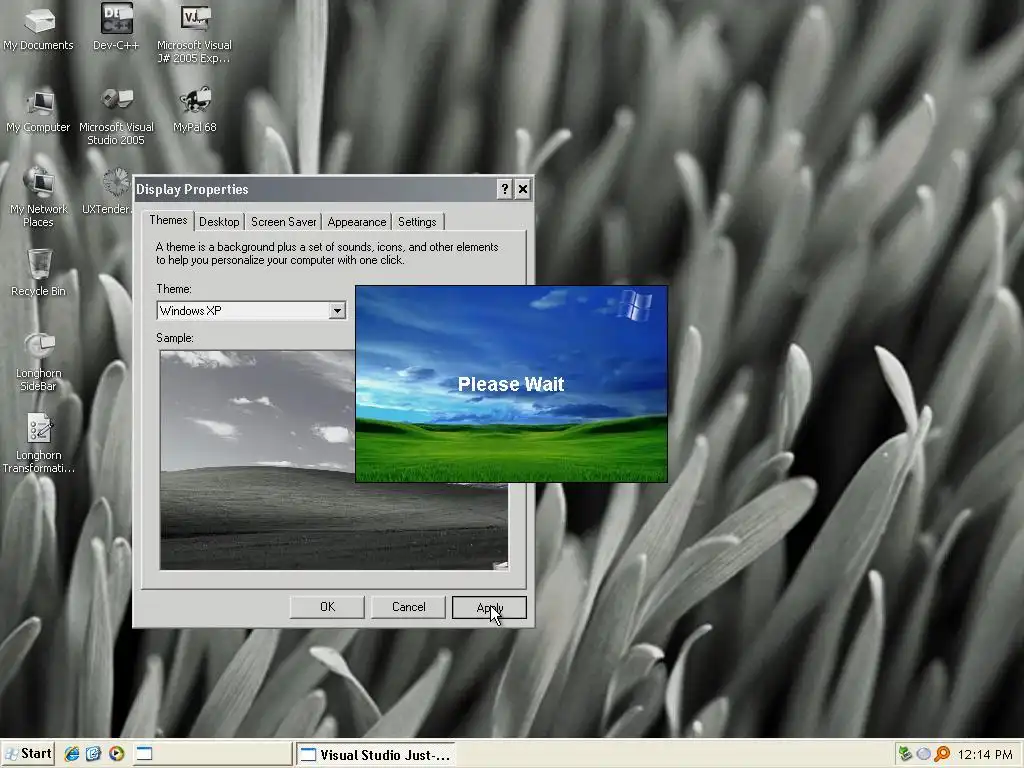
Task: Click the Outlook Express Quick Launch icon
Action: coord(93,754)
